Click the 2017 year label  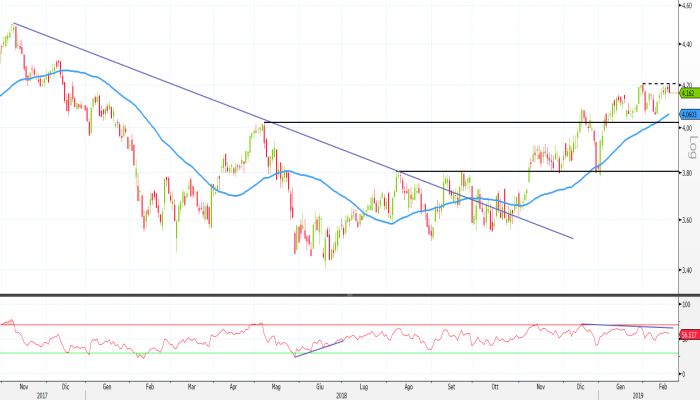click(x=42, y=396)
